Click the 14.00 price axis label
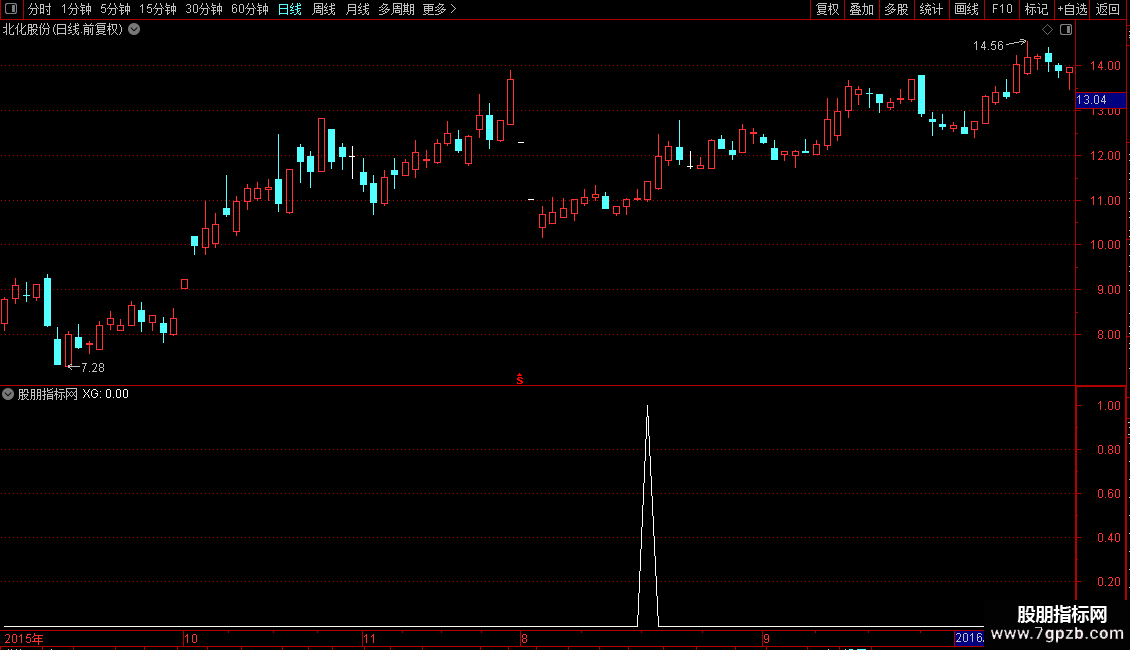The width and height of the screenshot is (1130, 650). [x=1105, y=66]
